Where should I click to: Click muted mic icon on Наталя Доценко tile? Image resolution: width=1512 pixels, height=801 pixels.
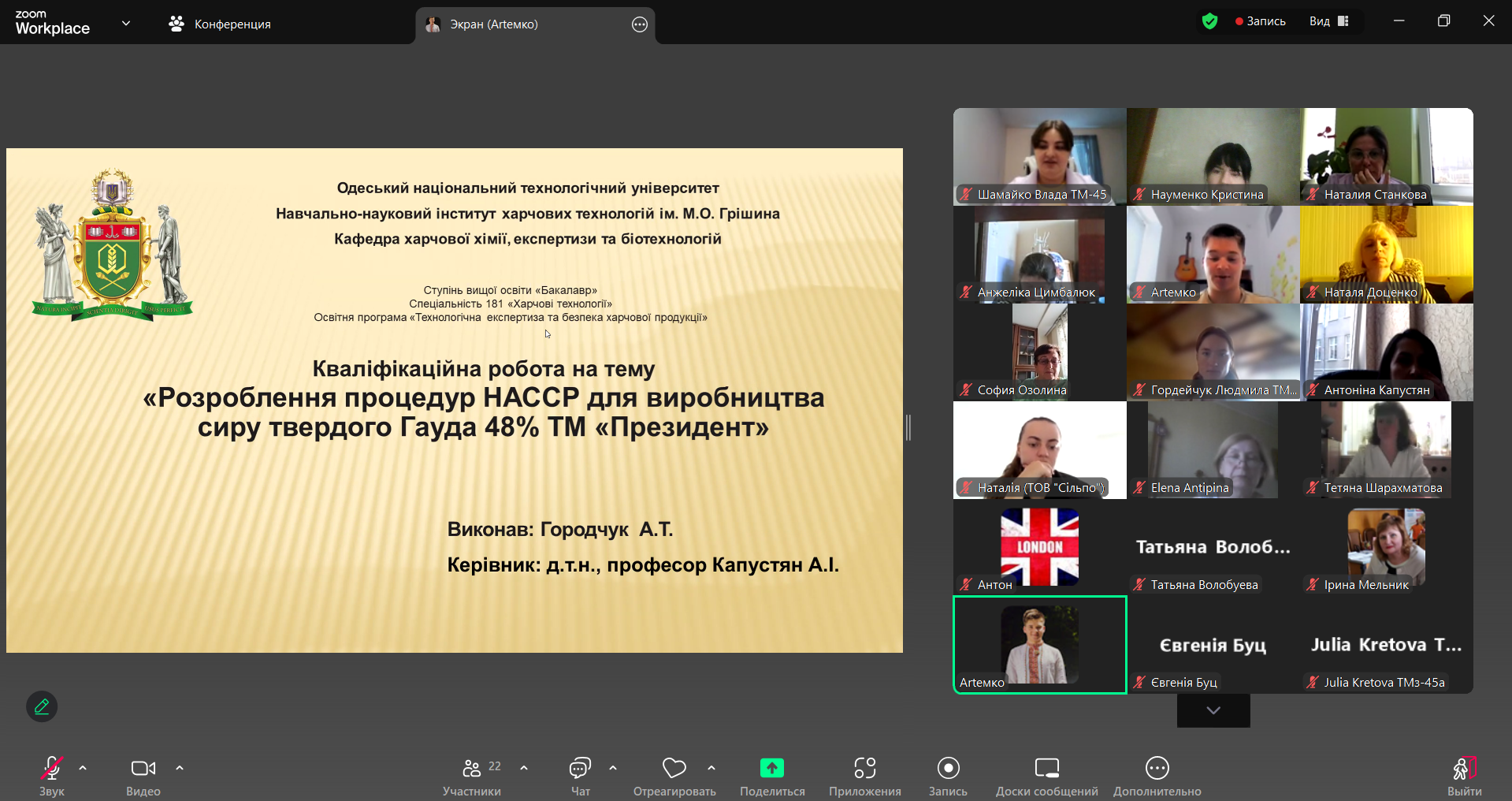[x=1313, y=292]
